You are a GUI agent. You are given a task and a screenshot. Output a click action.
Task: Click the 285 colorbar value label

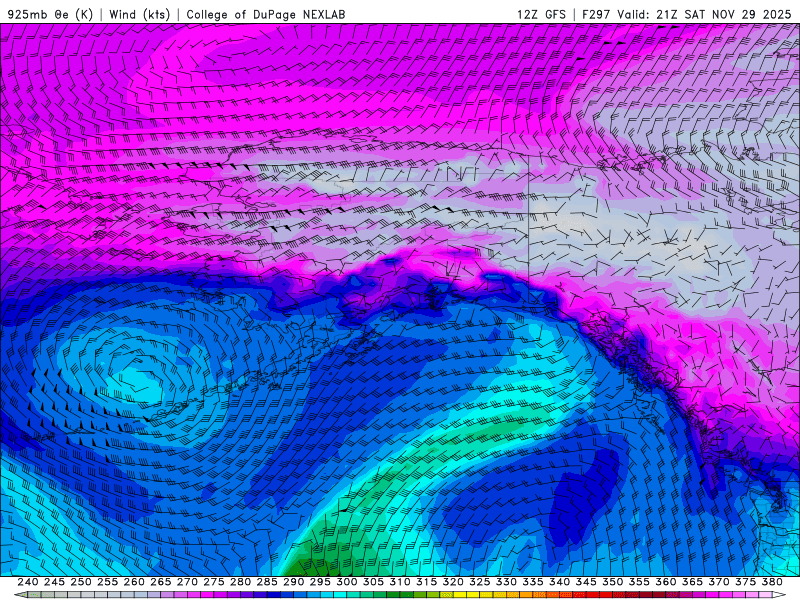[267, 582]
